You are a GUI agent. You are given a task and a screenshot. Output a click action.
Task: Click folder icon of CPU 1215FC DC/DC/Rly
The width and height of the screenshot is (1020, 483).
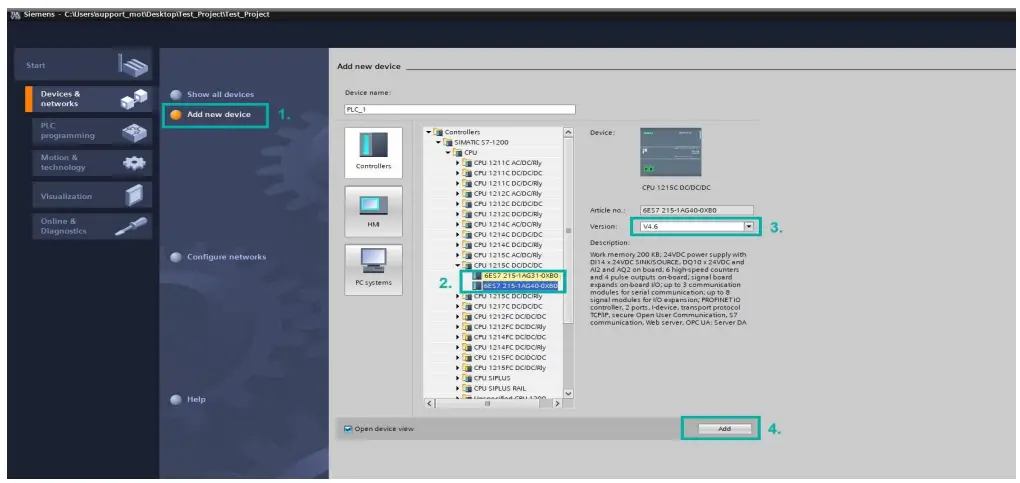[467, 367]
